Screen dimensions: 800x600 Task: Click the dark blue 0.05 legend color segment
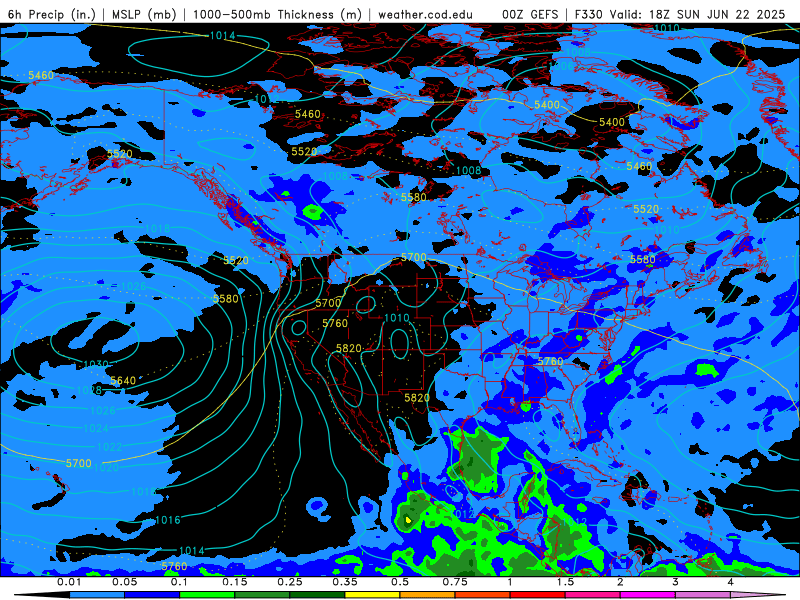(x=152, y=595)
